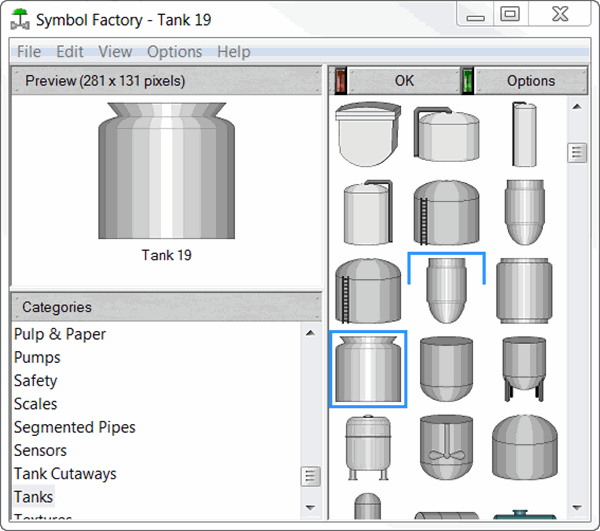
Task: Select domed ladder tank directly above Tank 19
Action: (368, 291)
